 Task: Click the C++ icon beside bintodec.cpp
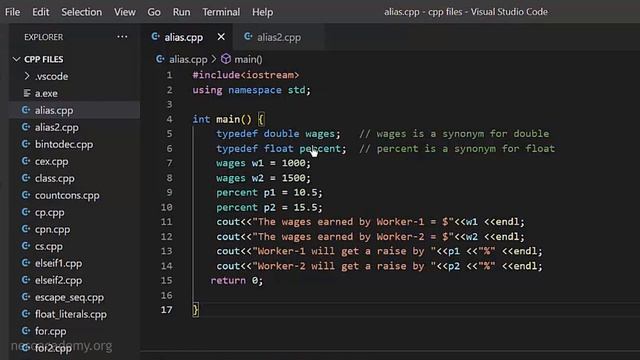click(26, 144)
